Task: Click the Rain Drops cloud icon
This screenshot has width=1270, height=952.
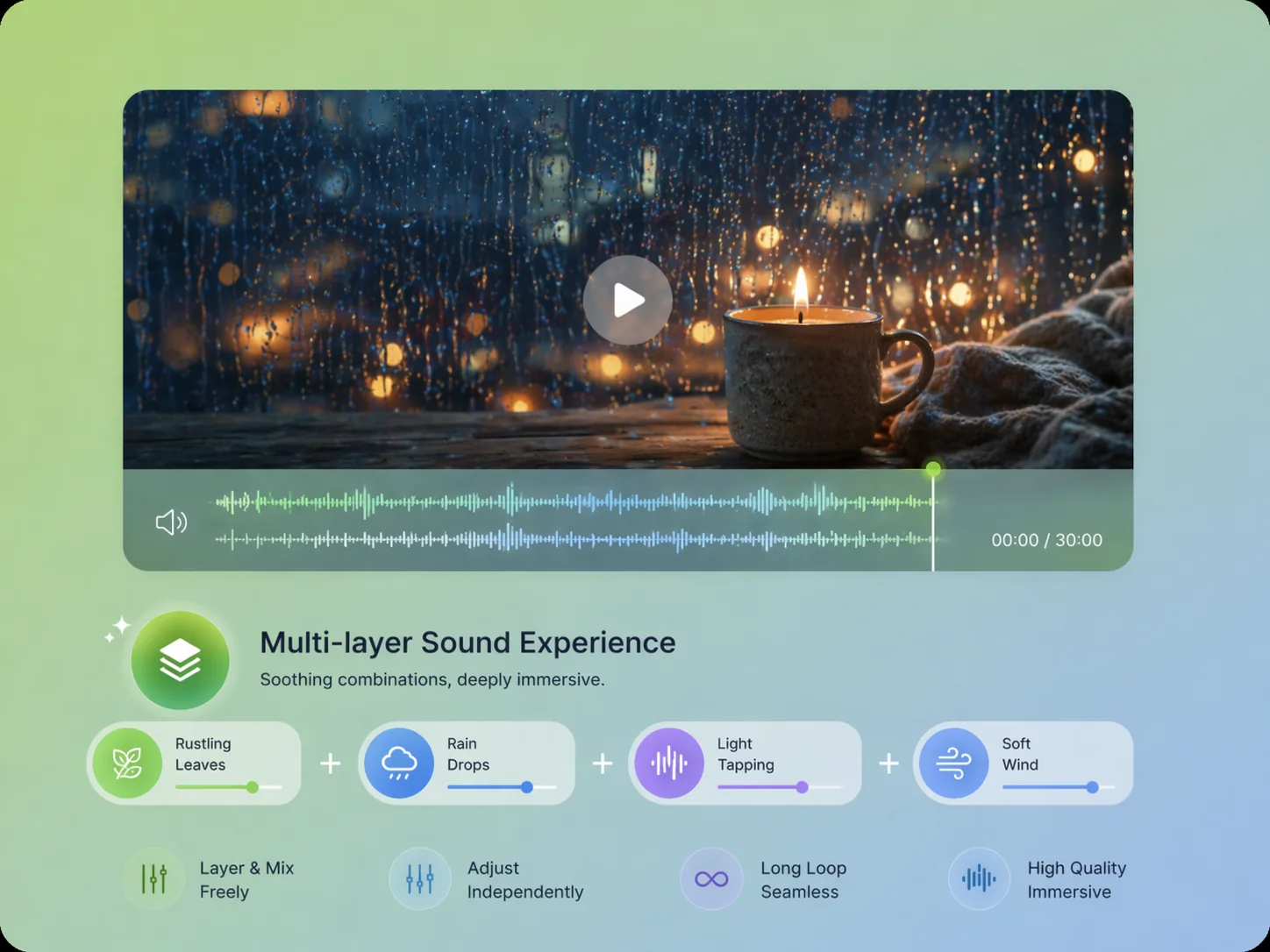Action: 400,762
